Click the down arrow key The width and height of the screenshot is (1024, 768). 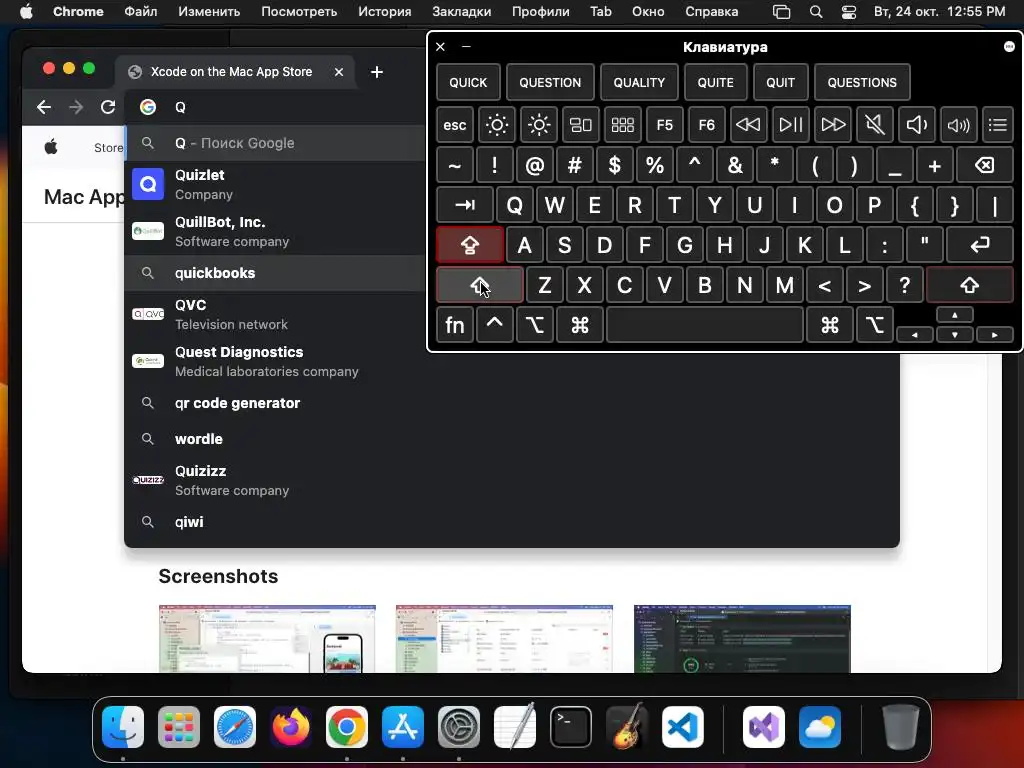(955, 334)
